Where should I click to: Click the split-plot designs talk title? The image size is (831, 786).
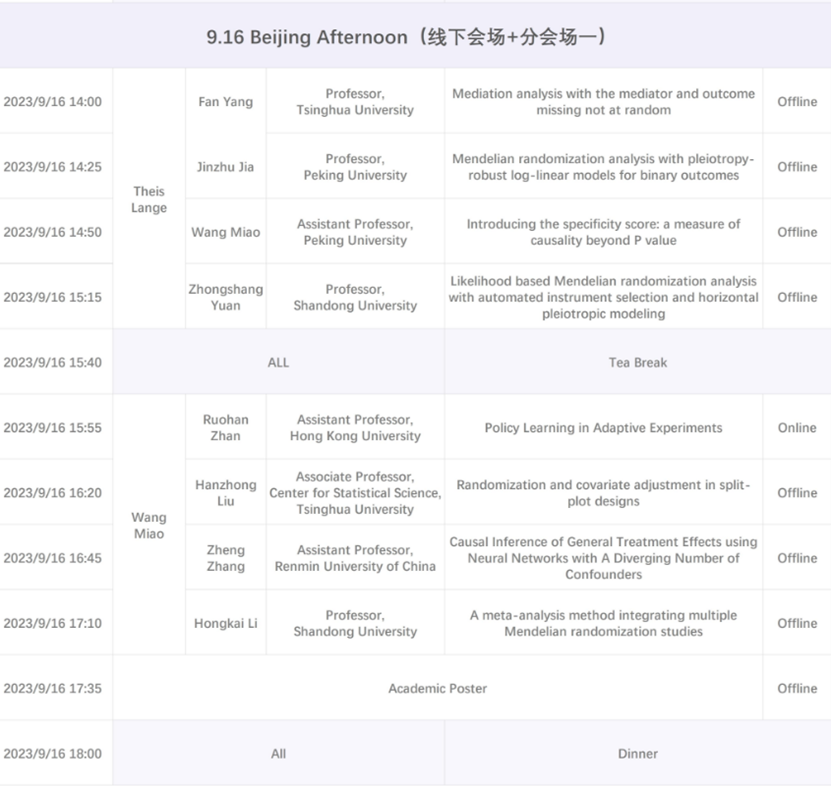pos(603,493)
